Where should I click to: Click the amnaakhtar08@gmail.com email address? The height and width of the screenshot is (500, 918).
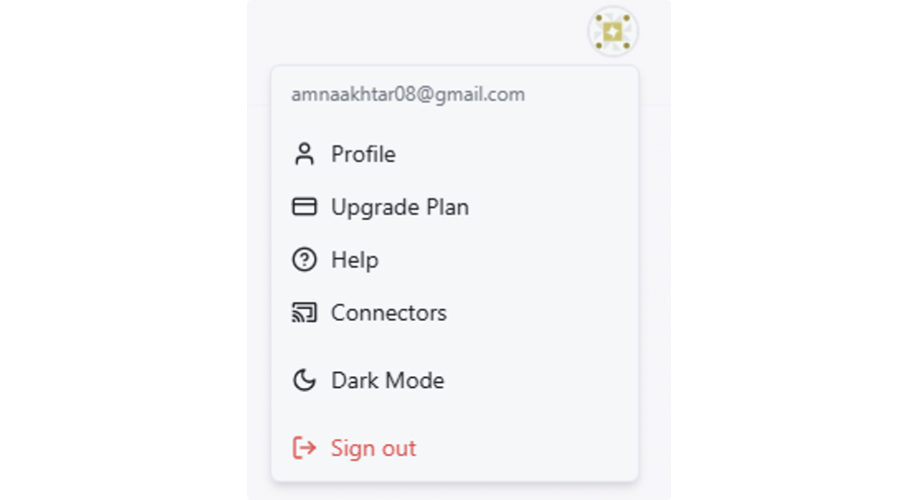(408, 95)
